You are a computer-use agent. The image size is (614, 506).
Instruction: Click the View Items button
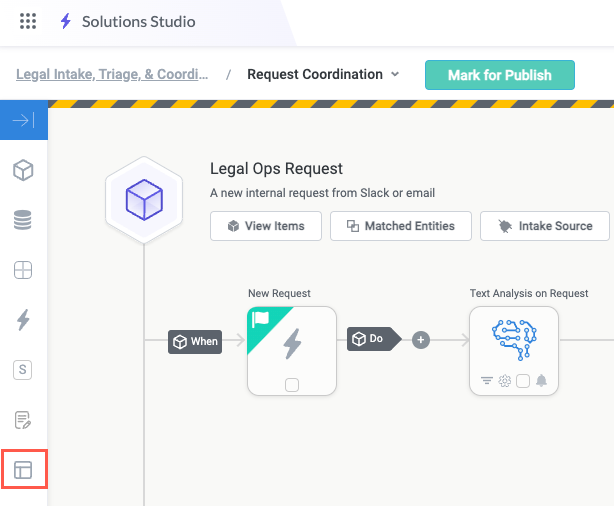click(x=265, y=226)
